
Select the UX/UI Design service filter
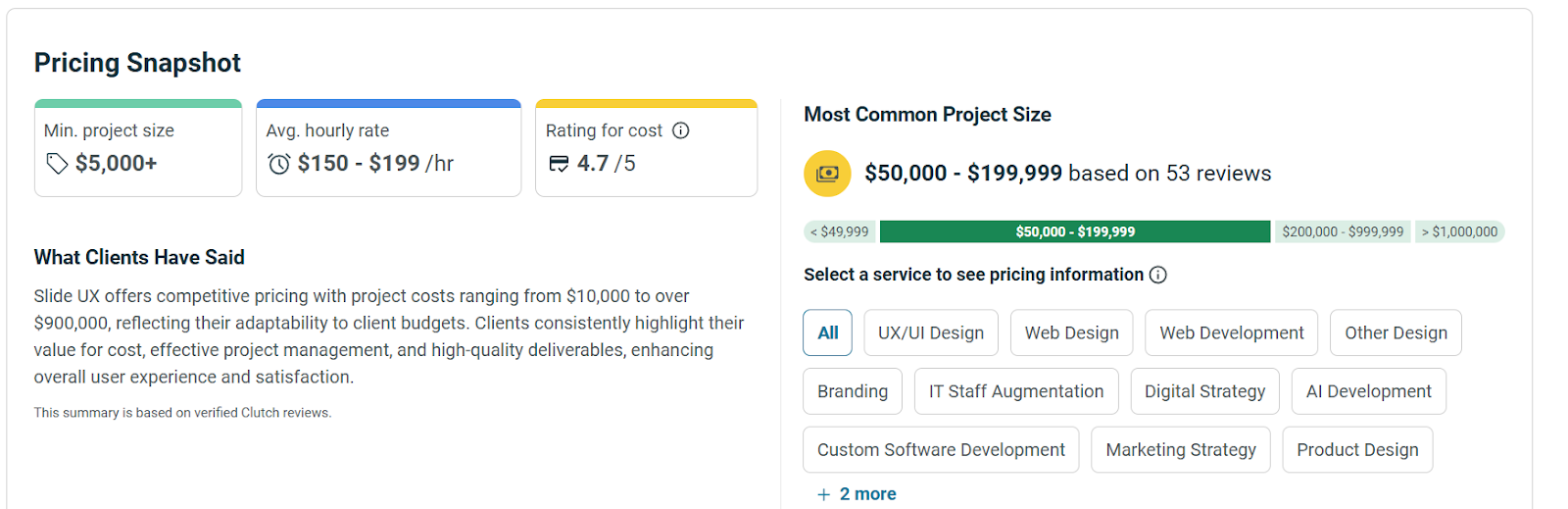pos(931,332)
